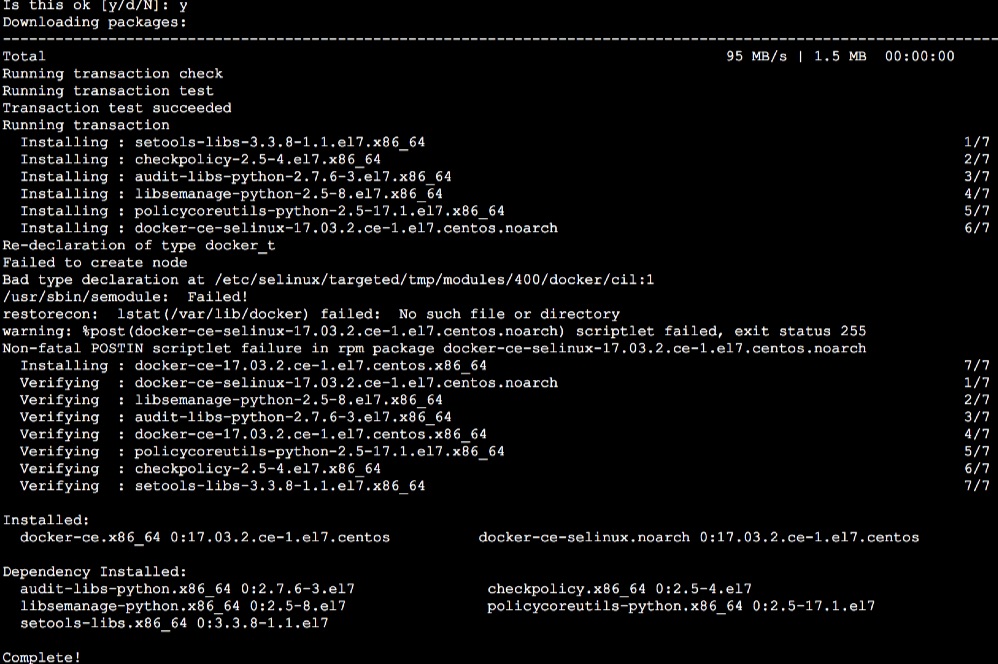Click the 'Installed:' heading

46,519
